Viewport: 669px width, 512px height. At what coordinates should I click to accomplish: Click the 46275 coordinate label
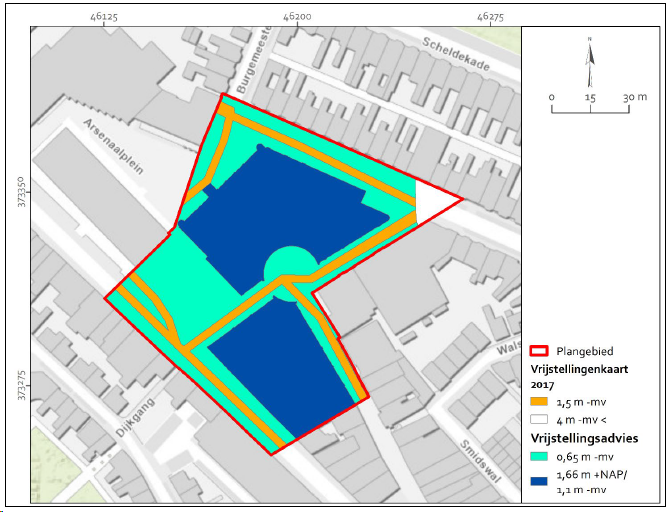490,17
